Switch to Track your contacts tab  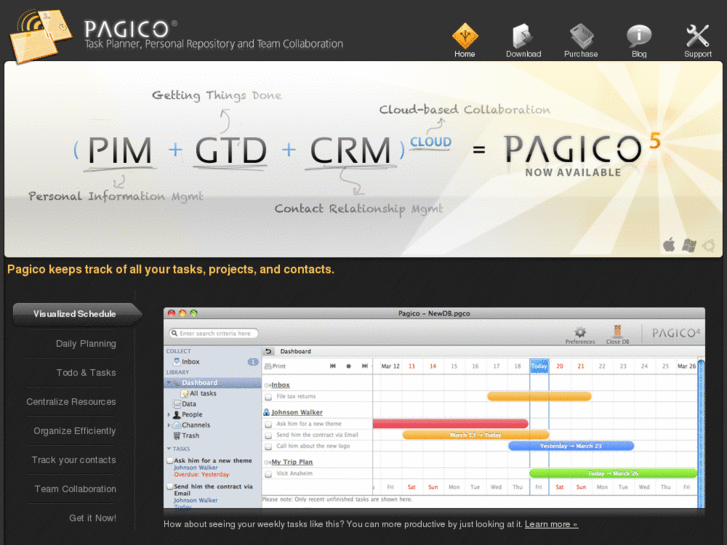74,460
